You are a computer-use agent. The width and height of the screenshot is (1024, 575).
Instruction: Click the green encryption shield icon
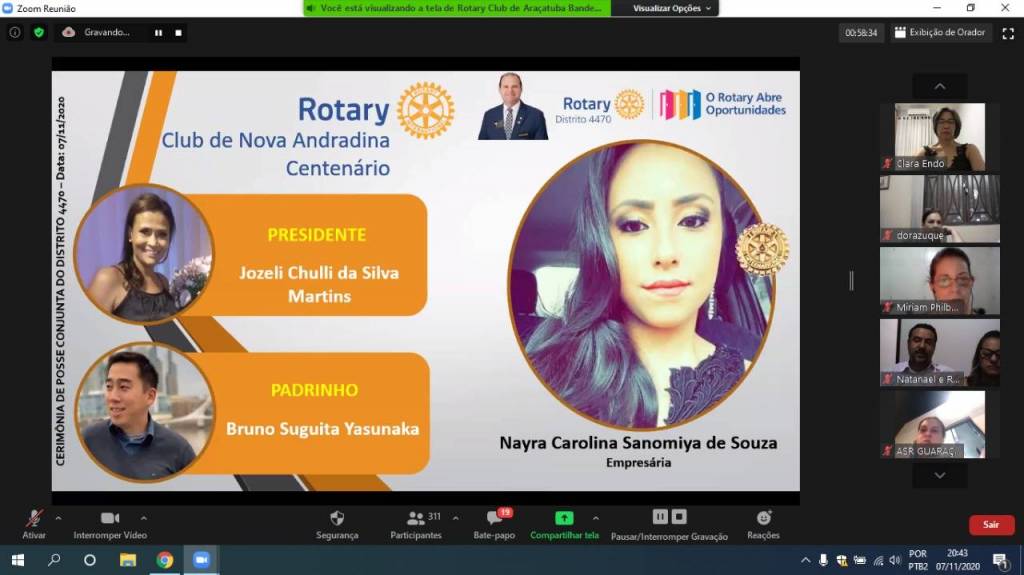(x=39, y=32)
